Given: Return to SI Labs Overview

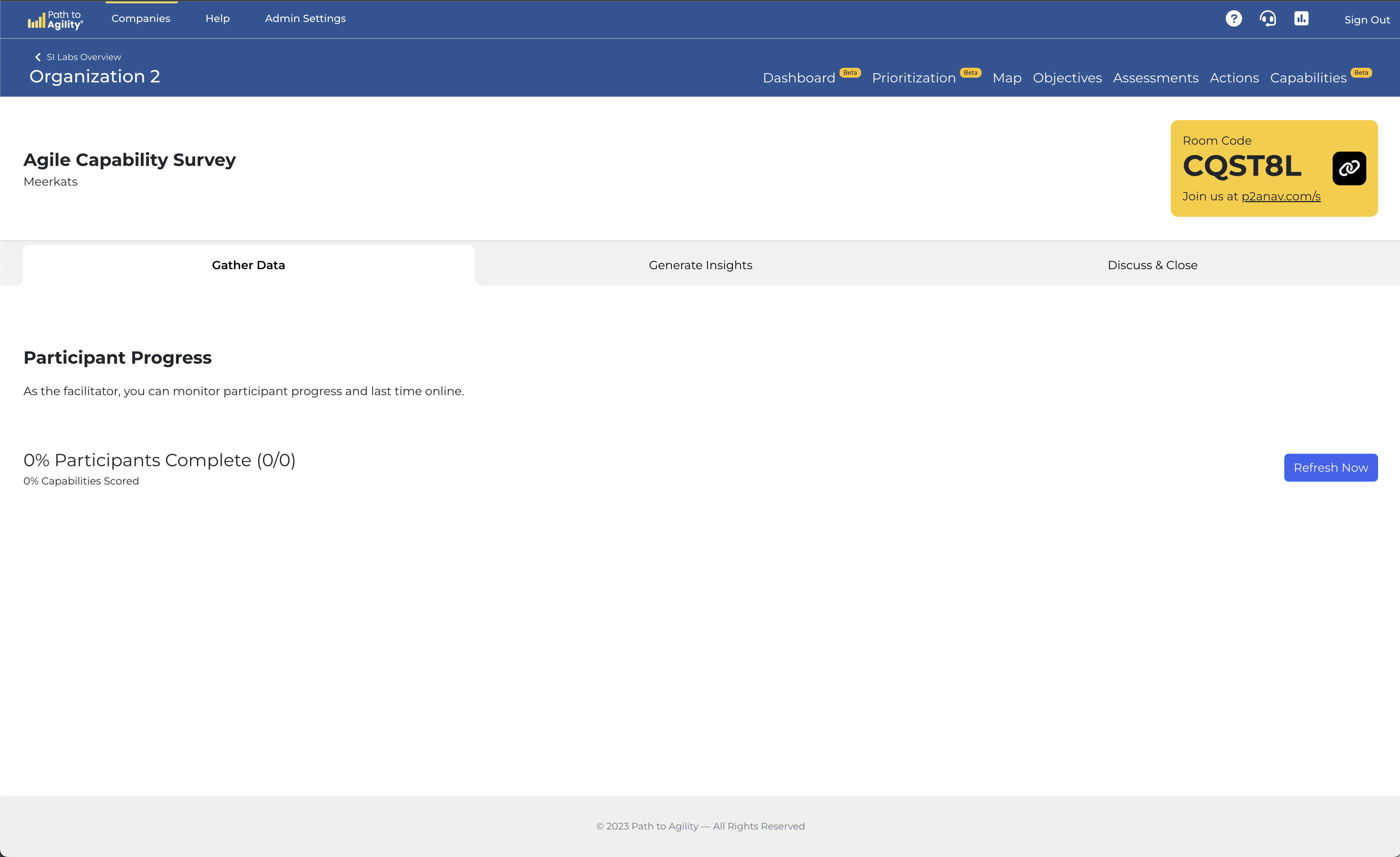Looking at the screenshot, I should pyautogui.click(x=83, y=57).
